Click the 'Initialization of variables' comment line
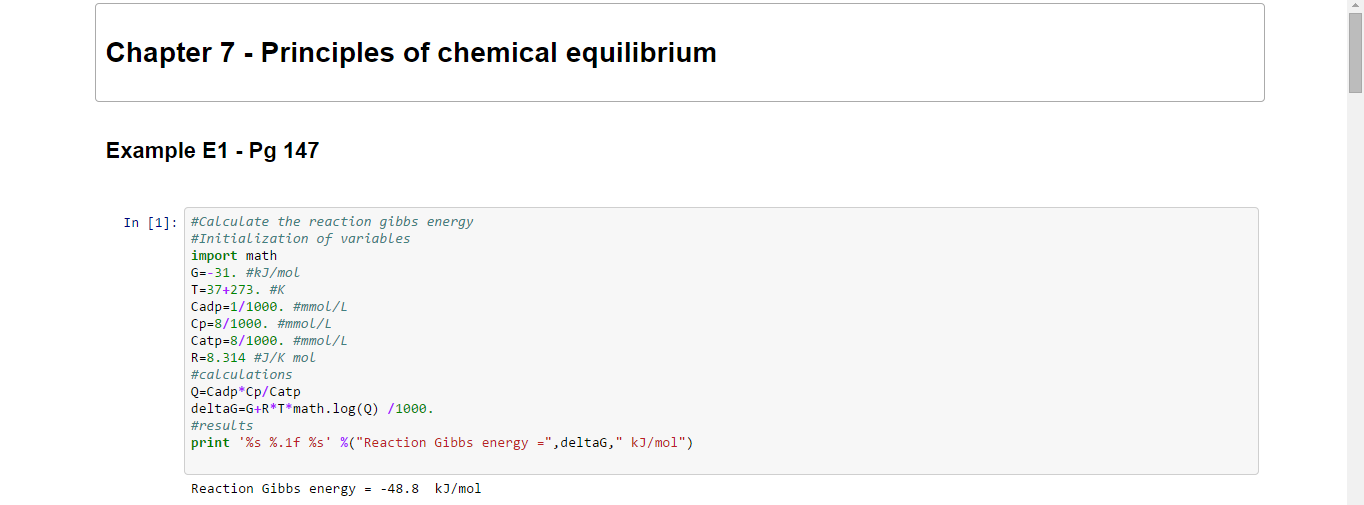The image size is (1364, 505). coord(300,239)
